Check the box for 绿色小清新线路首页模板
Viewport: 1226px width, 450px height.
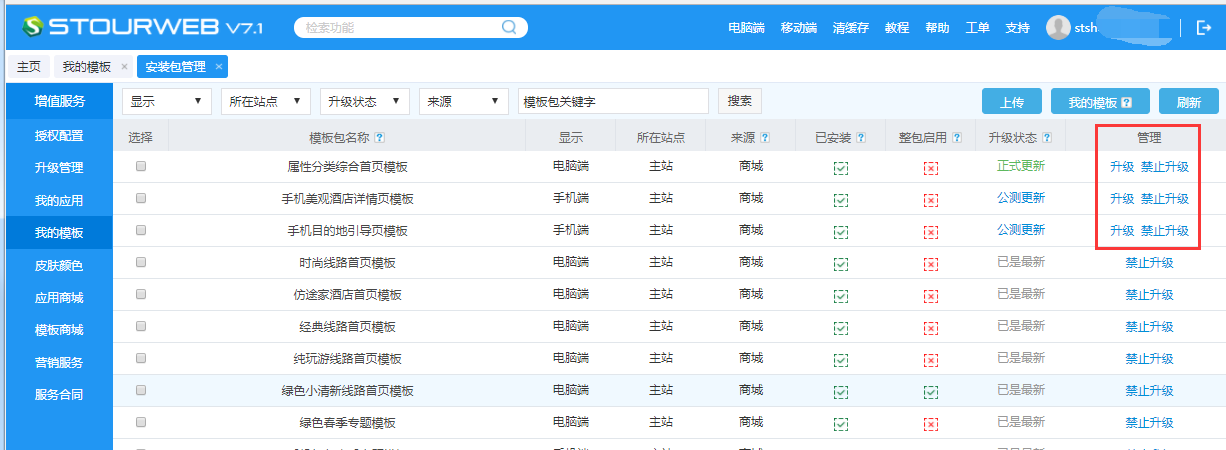(141, 390)
